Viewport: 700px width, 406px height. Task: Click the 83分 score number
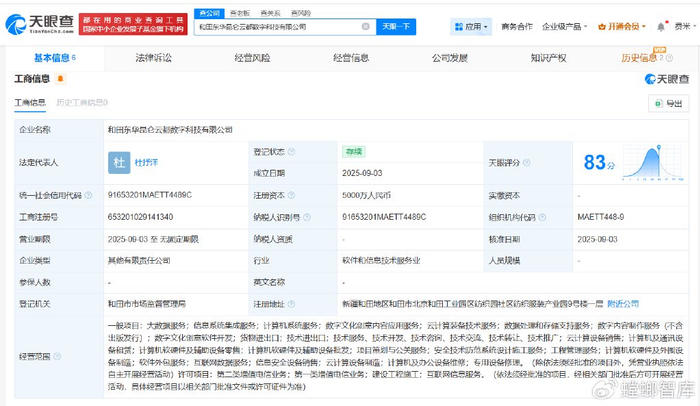point(599,163)
